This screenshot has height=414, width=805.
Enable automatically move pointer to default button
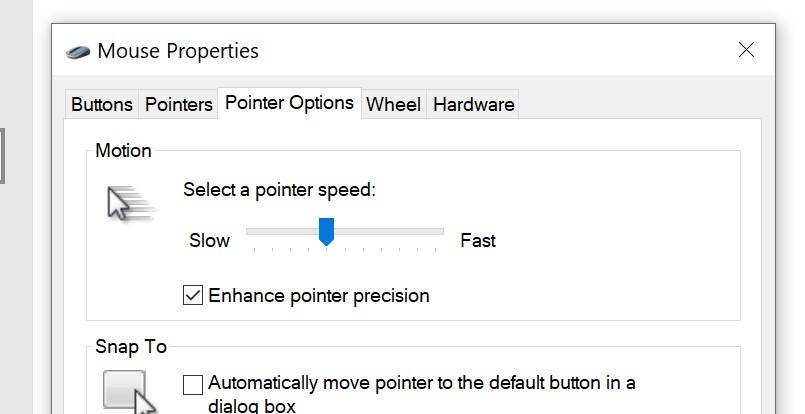pos(193,383)
